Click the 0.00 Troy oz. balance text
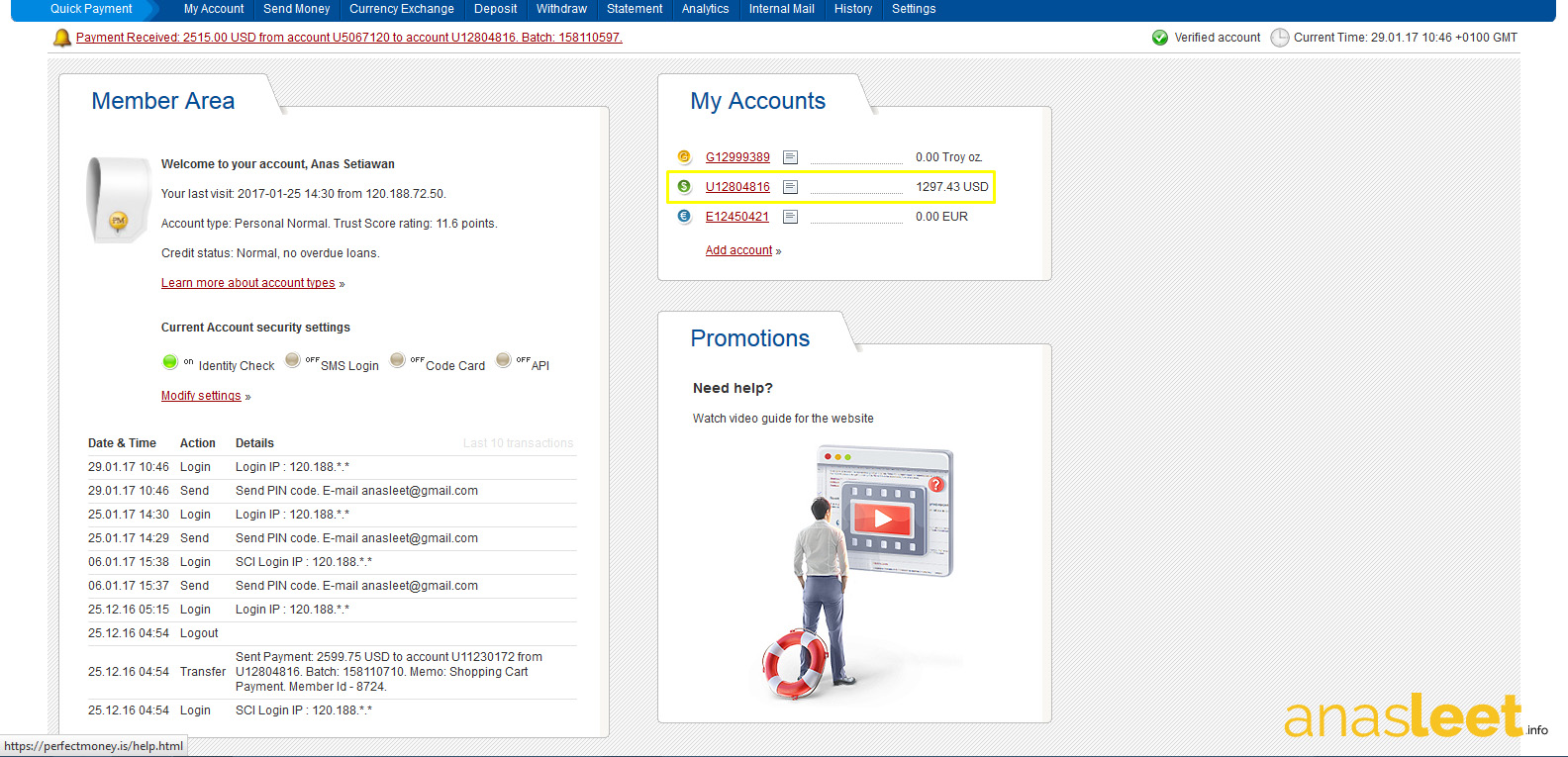1568x757 pixels. pos(949,157)
